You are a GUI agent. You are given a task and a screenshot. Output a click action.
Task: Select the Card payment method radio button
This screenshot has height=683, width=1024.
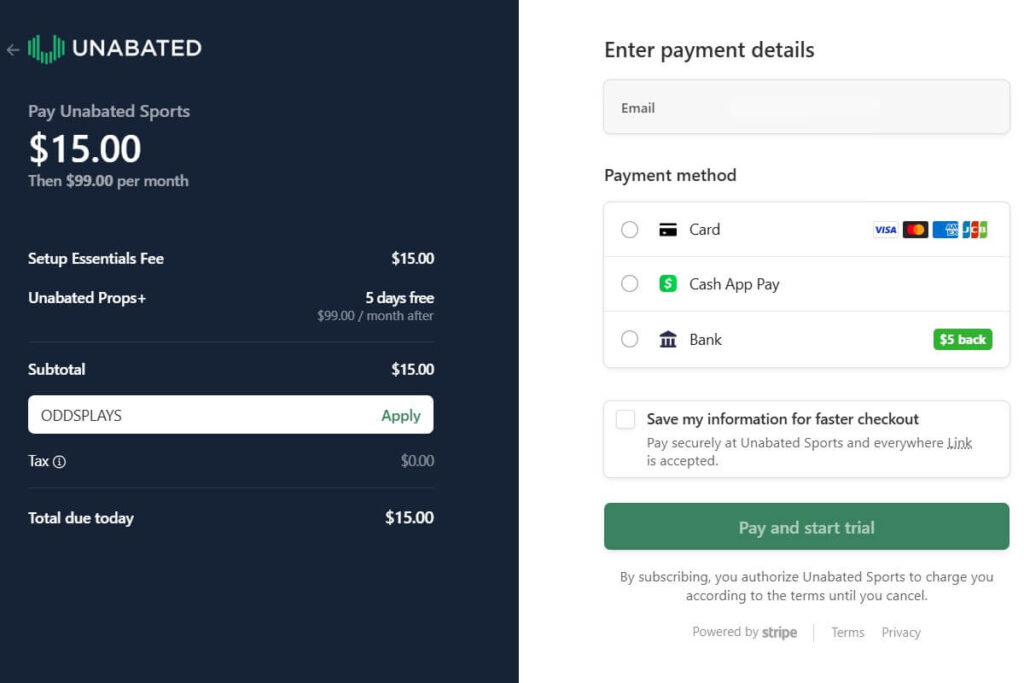click(x=629, y=229)
